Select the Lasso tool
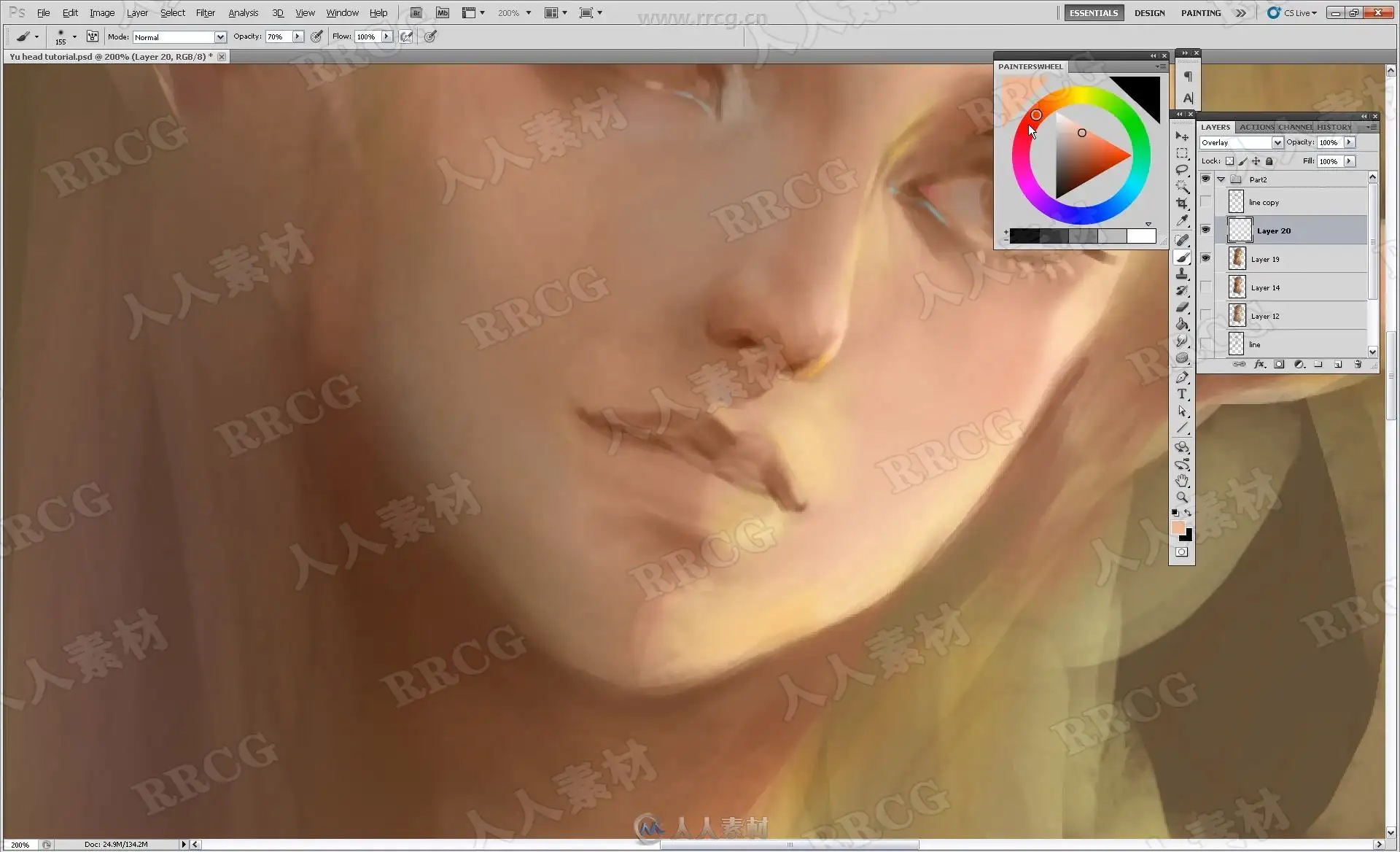Image resolution: width=1400 pixels, height=852 pixels. [1182, 170]
